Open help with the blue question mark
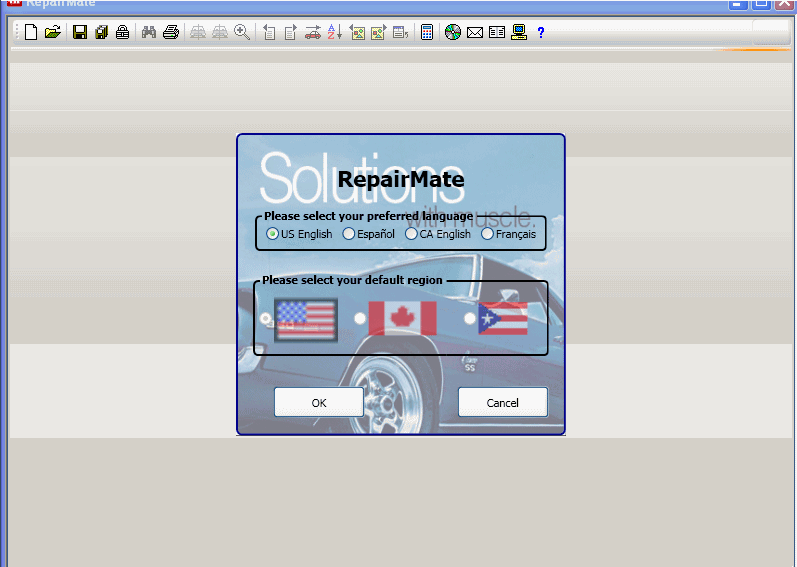Viewport: 797px width, 567px height. [x=541, y=33]
